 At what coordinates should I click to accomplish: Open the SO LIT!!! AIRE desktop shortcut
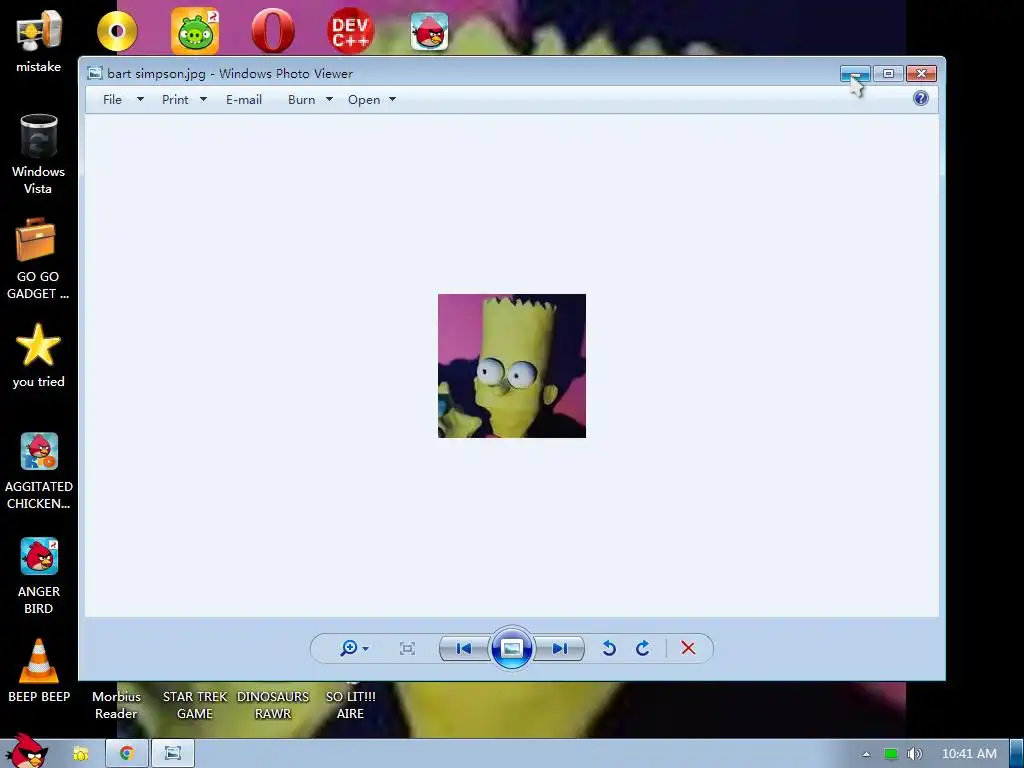pos(351,705)
